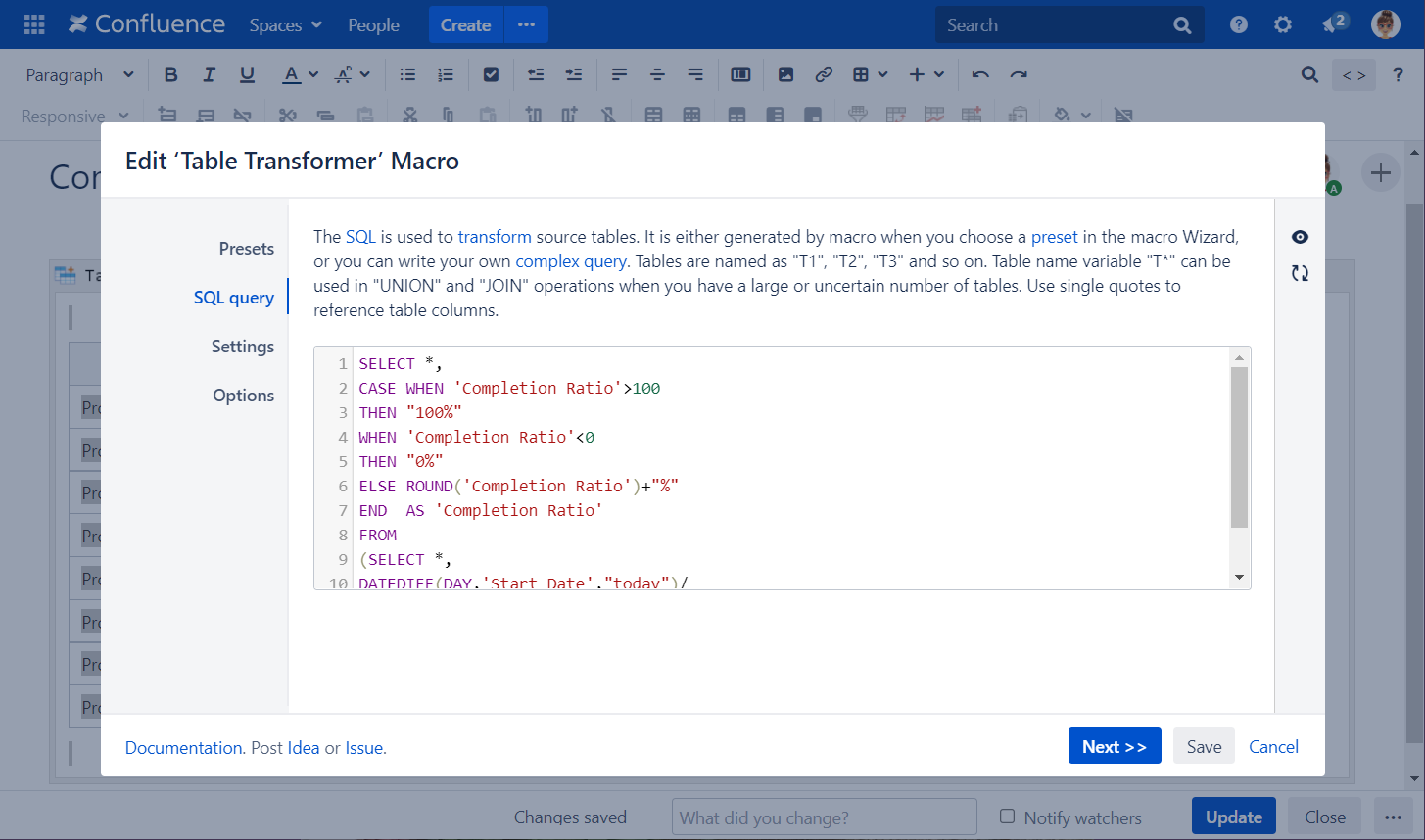The width and height of the screenshot is (1425, 840).
Task: Click the Next >> button
Action: click(1115, 746)
